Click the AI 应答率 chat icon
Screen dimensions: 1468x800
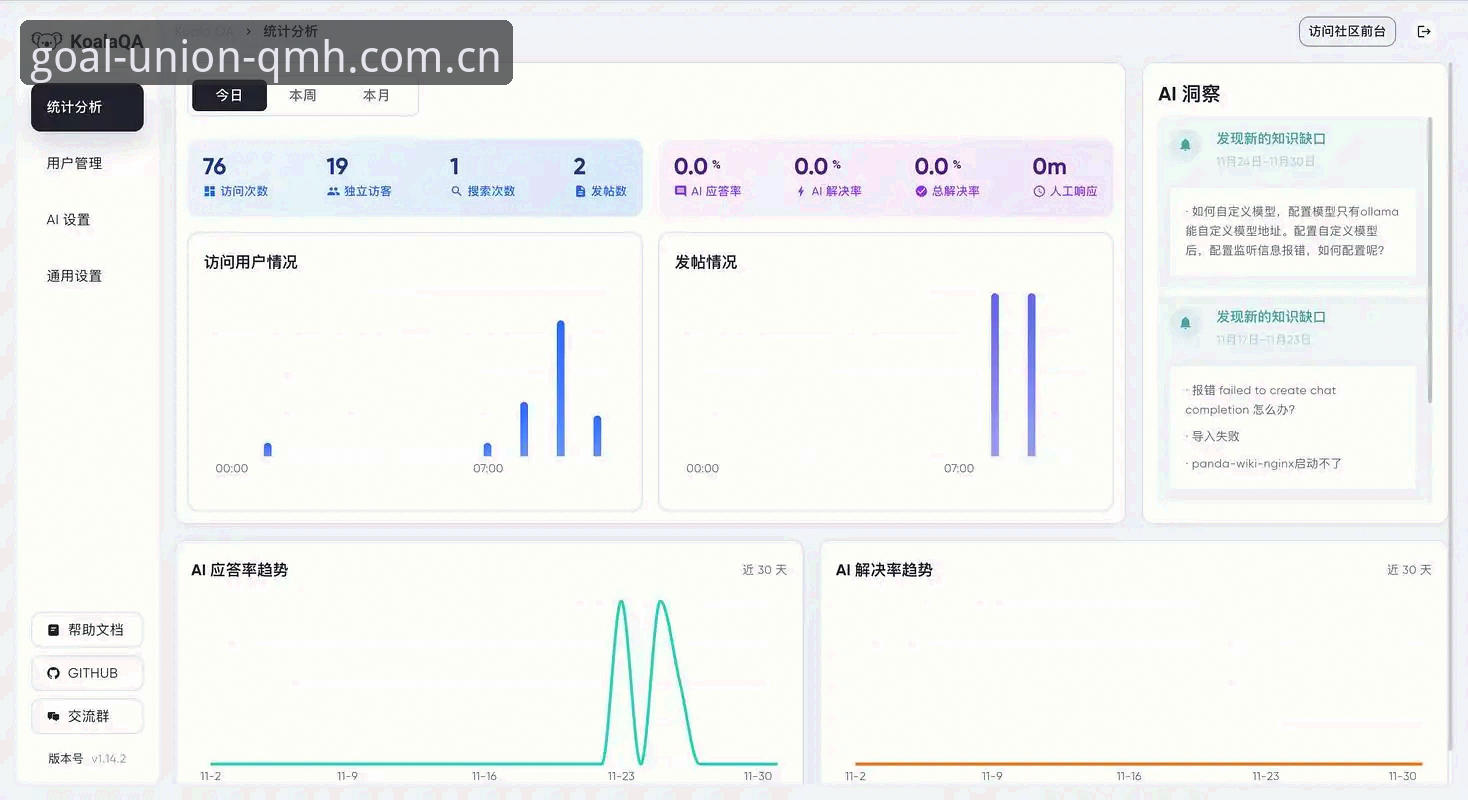tap(681, 191)
